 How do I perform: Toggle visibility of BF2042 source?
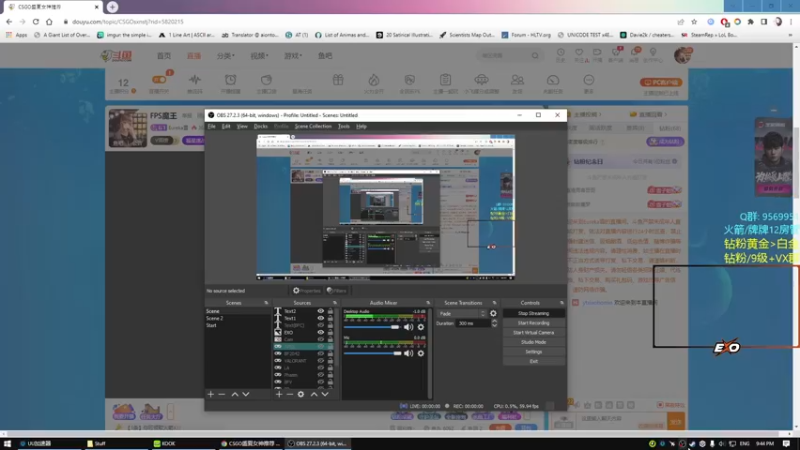coord(320,354)
